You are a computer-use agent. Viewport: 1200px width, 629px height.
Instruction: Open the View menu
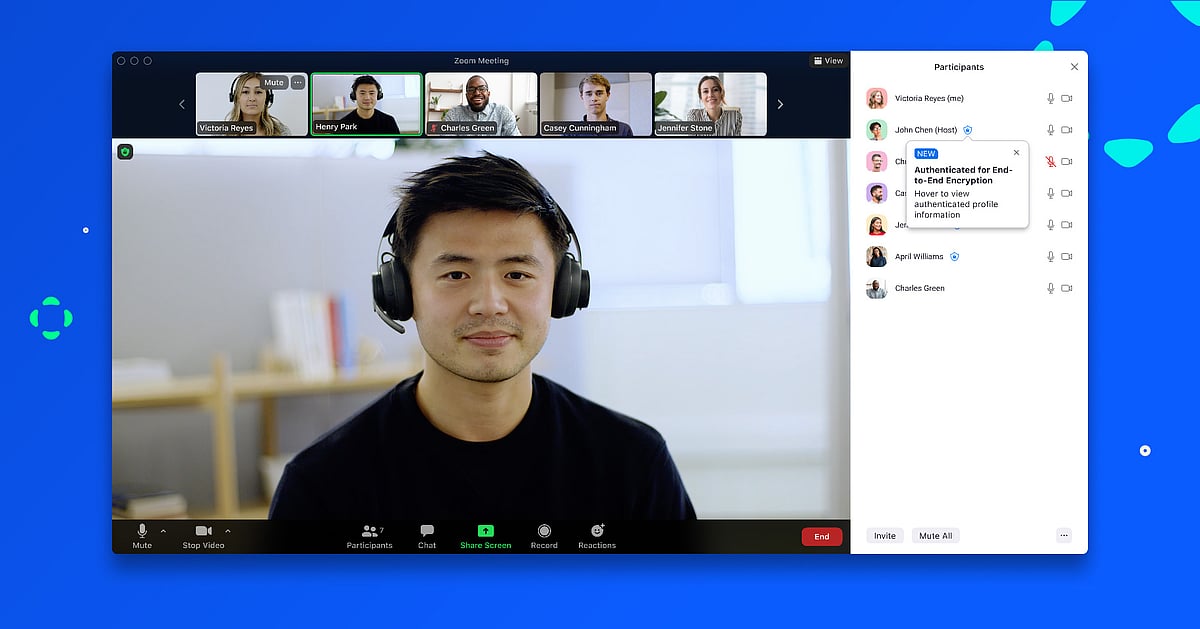point(827,60)
